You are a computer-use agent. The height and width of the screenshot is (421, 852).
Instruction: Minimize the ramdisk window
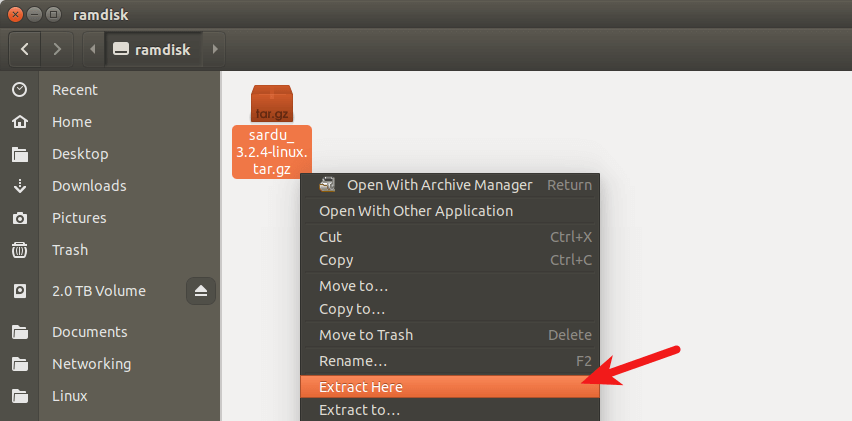pyautogui.click(x=34, y=15)
